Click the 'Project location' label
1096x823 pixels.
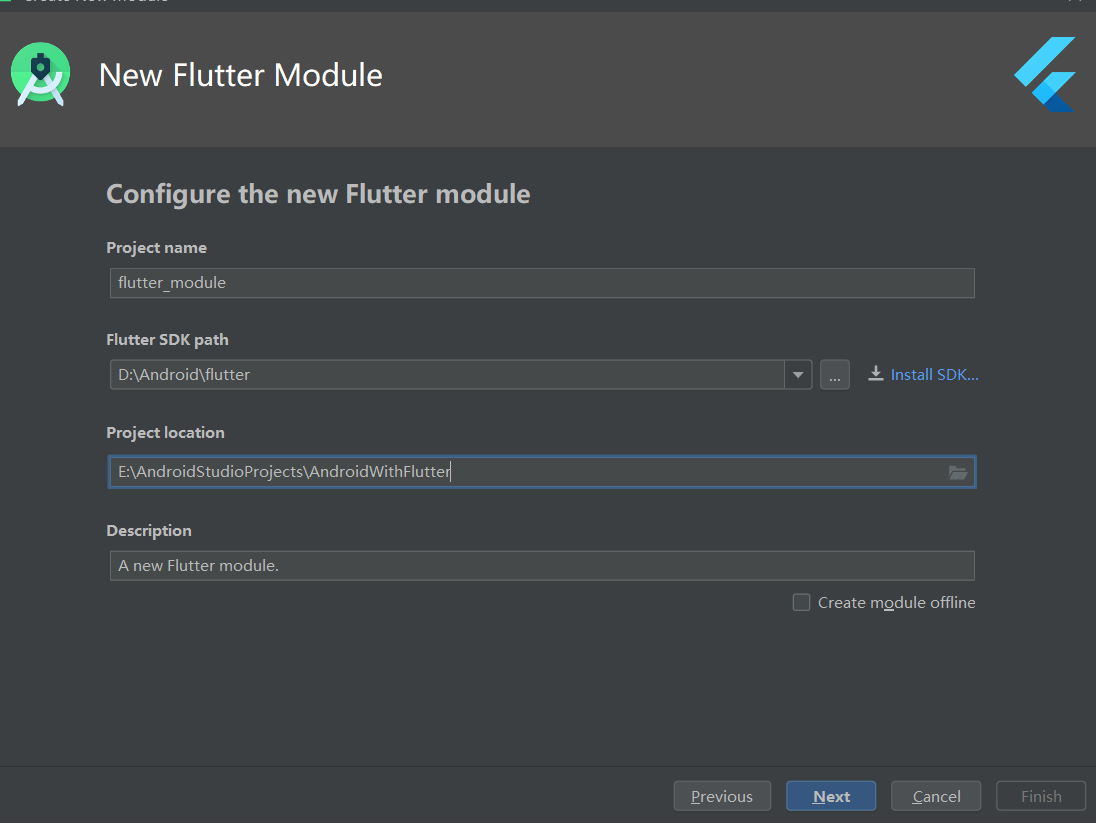click(x=165, y=433)
